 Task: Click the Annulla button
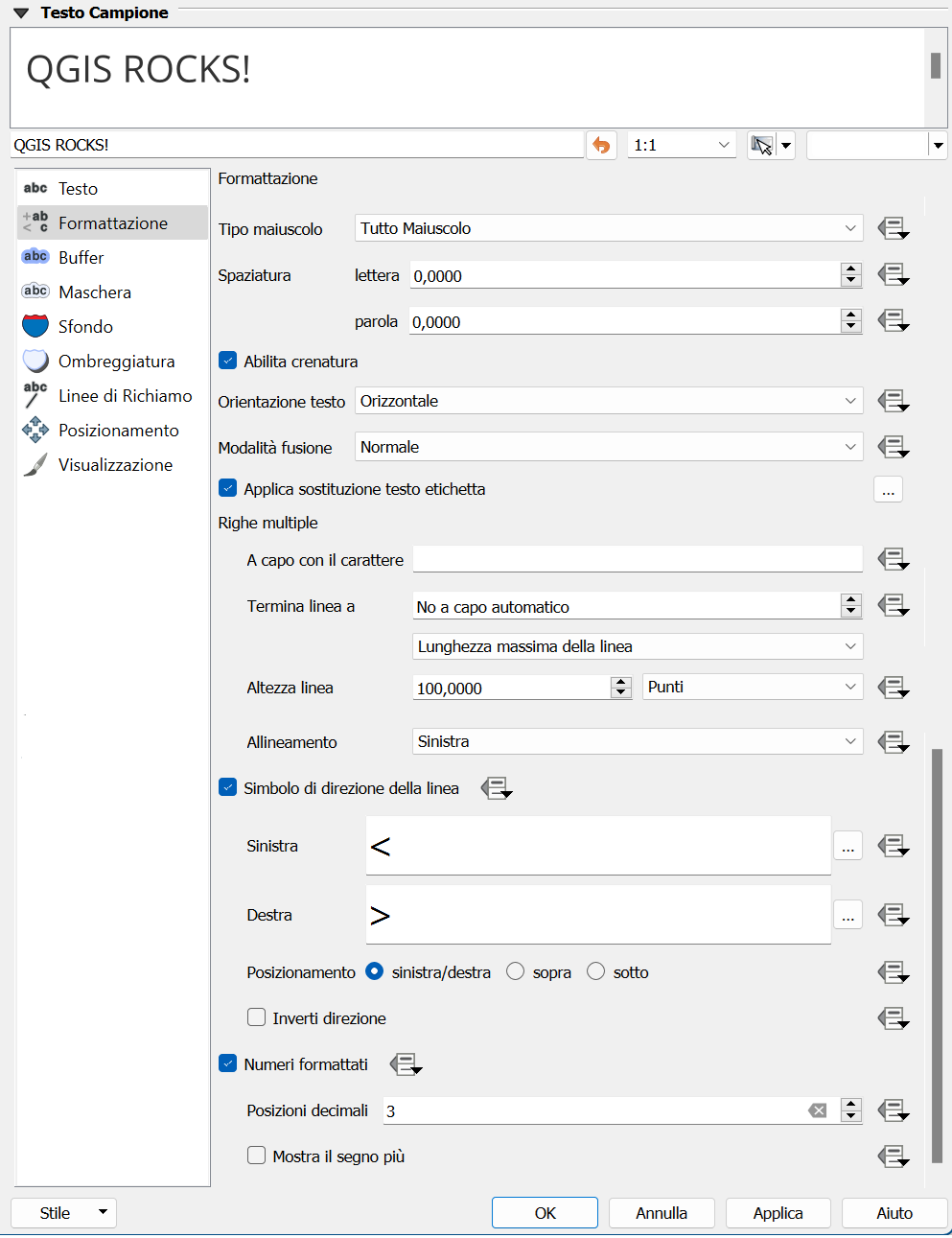pyautogui.click(x=662, y=1213)
